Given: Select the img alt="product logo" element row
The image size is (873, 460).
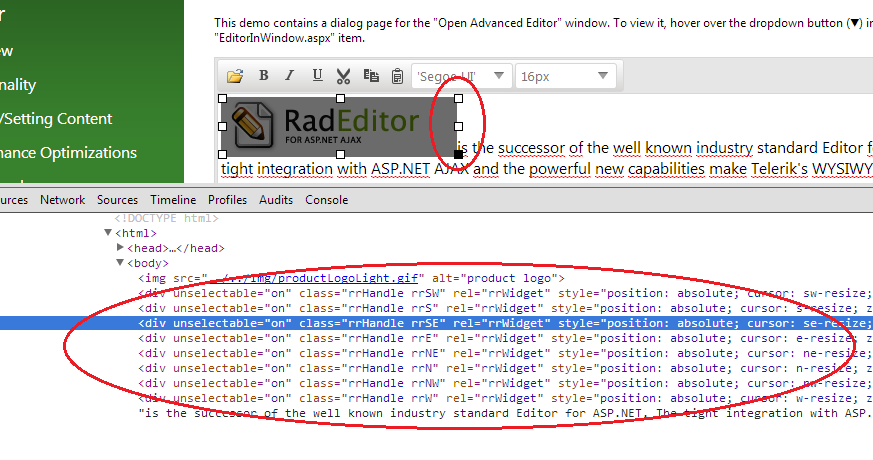Looking at the screenshot, I should [x=351, y=278].
